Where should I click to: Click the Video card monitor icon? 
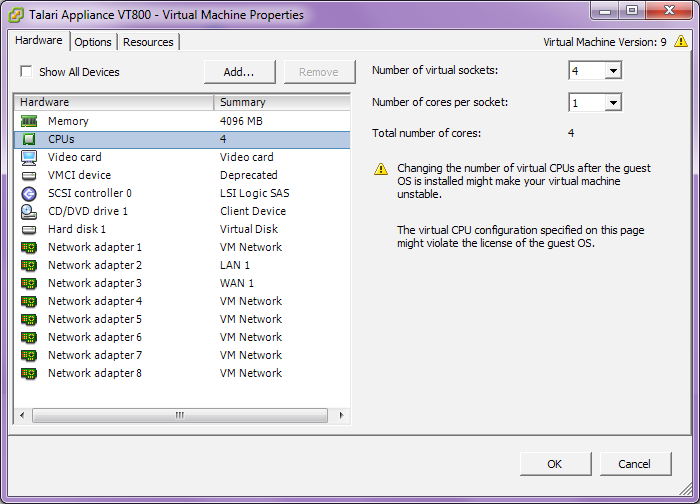pyautogui.click(x=29, y=158)
